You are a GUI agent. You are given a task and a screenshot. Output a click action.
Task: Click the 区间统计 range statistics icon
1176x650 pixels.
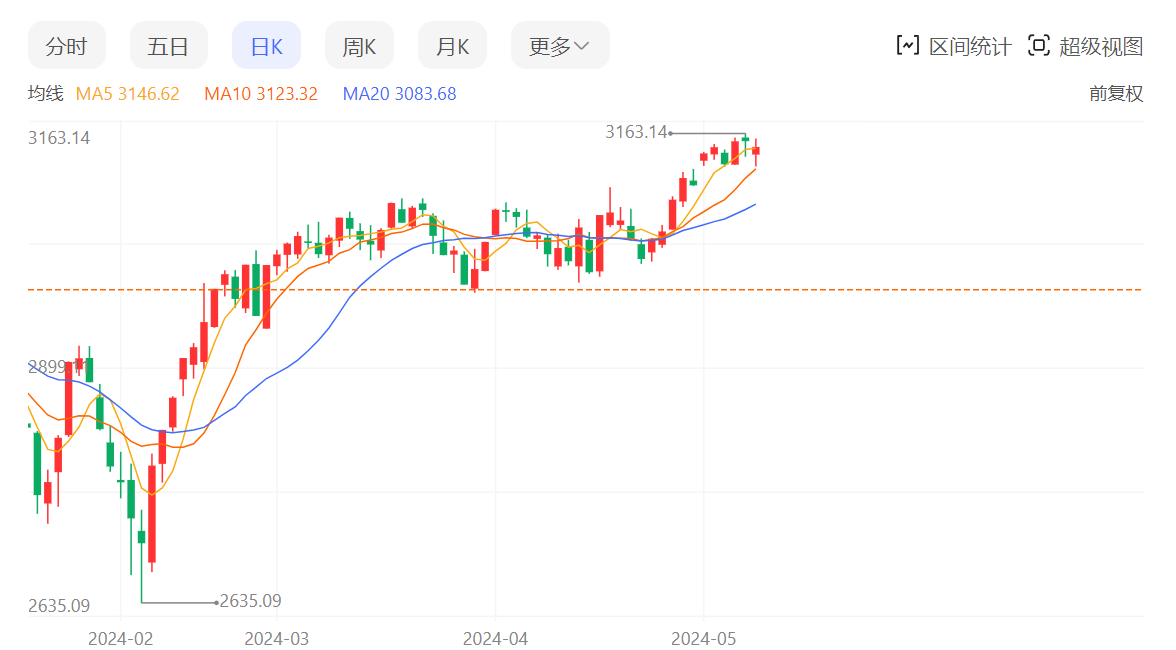pos(908,46)
